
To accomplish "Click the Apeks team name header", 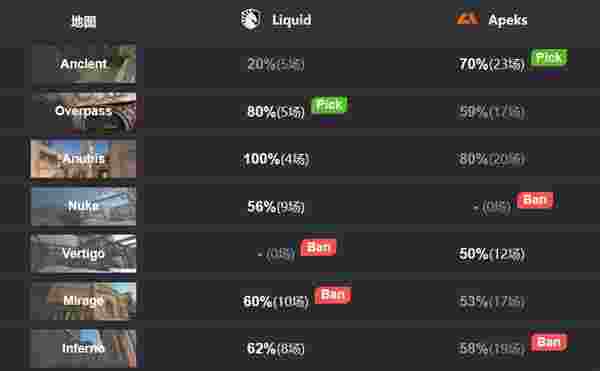I will point(508,20).
